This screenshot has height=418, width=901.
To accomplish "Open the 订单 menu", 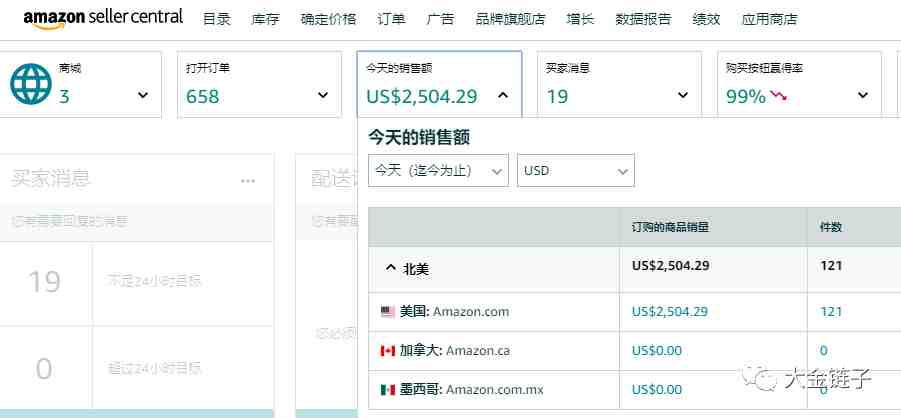I will tap(391, 18).
